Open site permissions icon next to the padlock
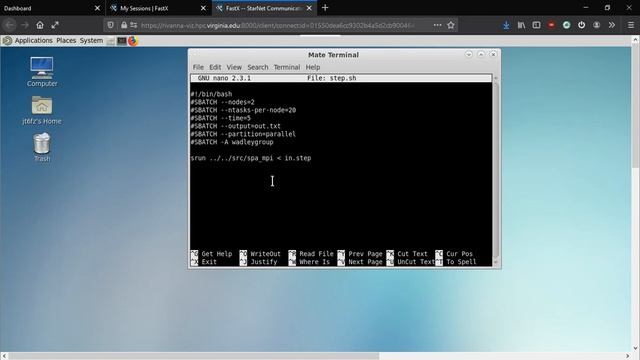640x360 pixels. pos(133,25)
